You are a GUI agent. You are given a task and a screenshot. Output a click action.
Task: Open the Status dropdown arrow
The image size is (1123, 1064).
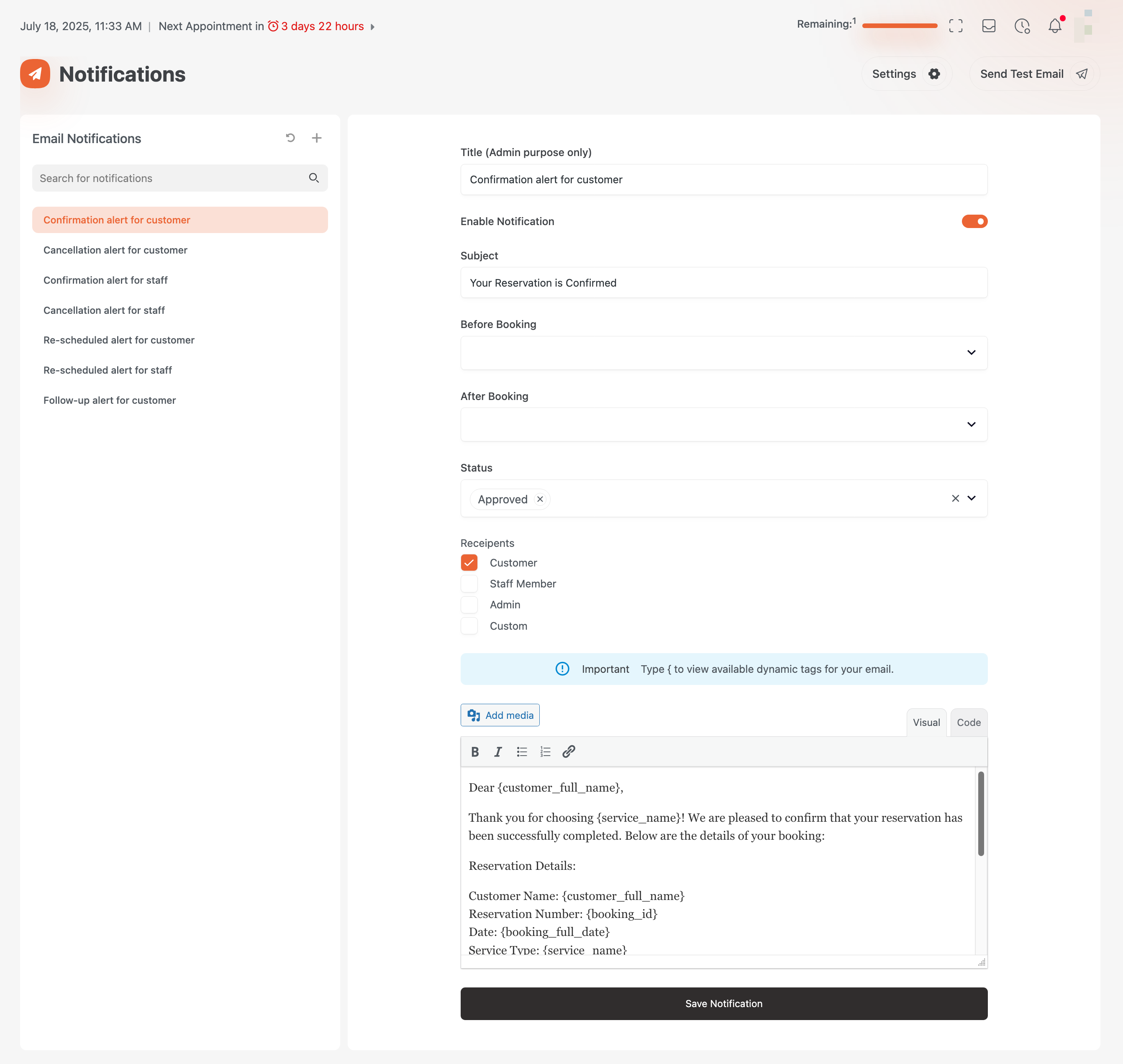point(971,498)
